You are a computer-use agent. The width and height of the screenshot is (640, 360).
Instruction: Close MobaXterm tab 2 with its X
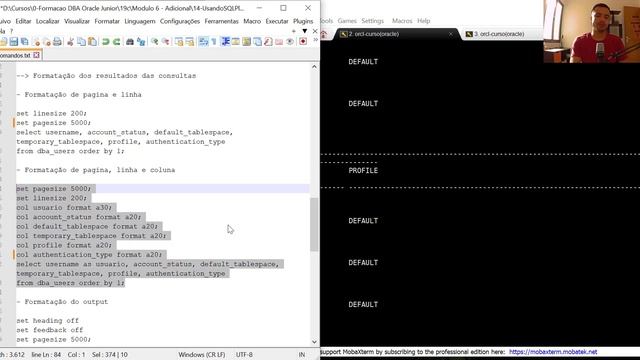pos(450,34)
